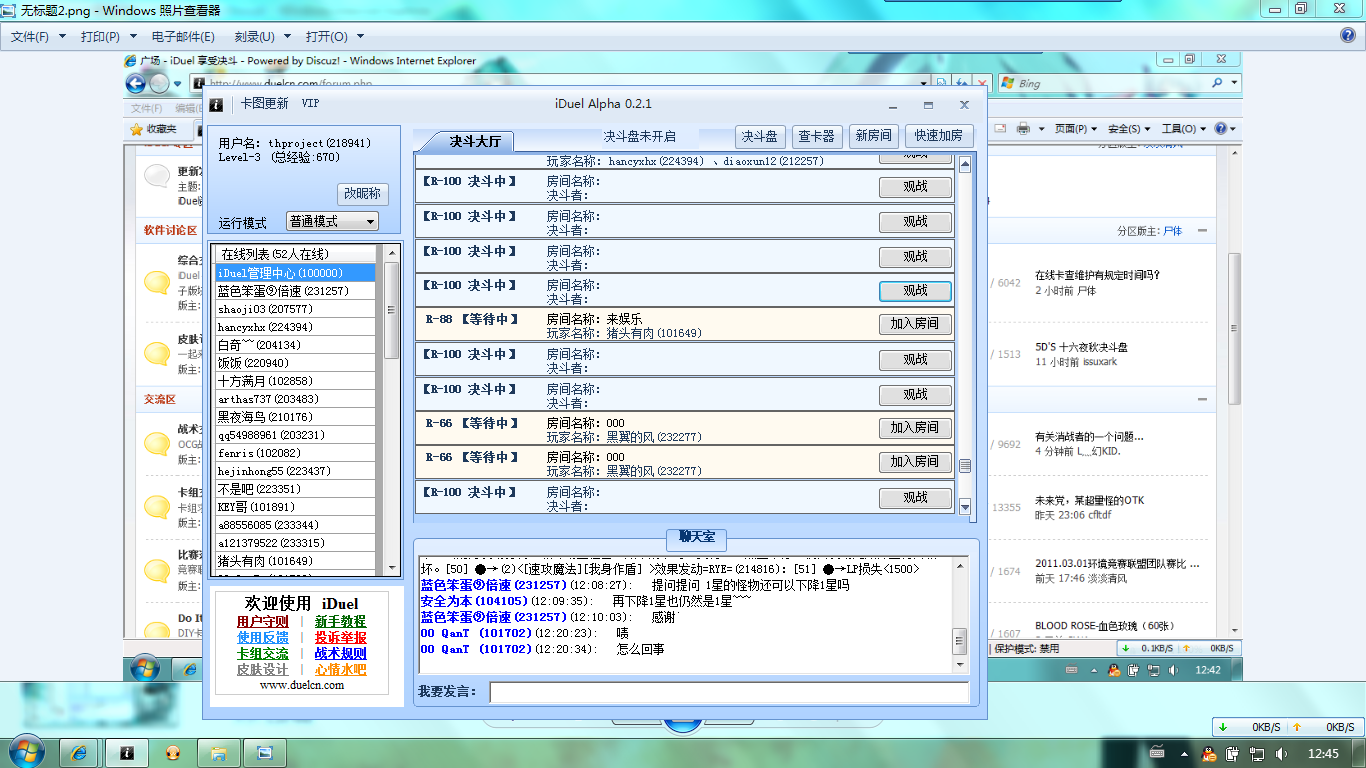Click 改昵称 button
The image size is (1366, 768).
click(363, 194)
